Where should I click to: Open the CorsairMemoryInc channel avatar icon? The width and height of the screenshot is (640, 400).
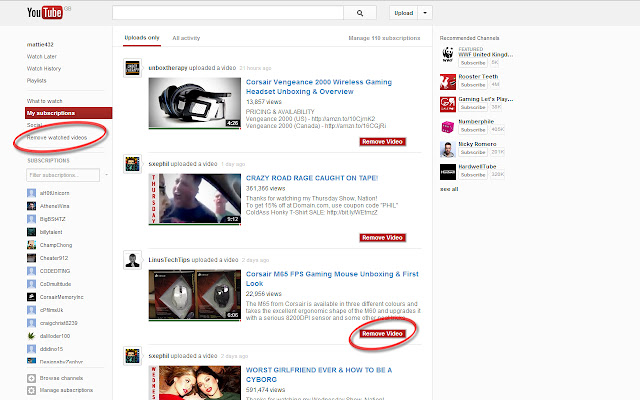pyautogui.click(x=31, y=297)
